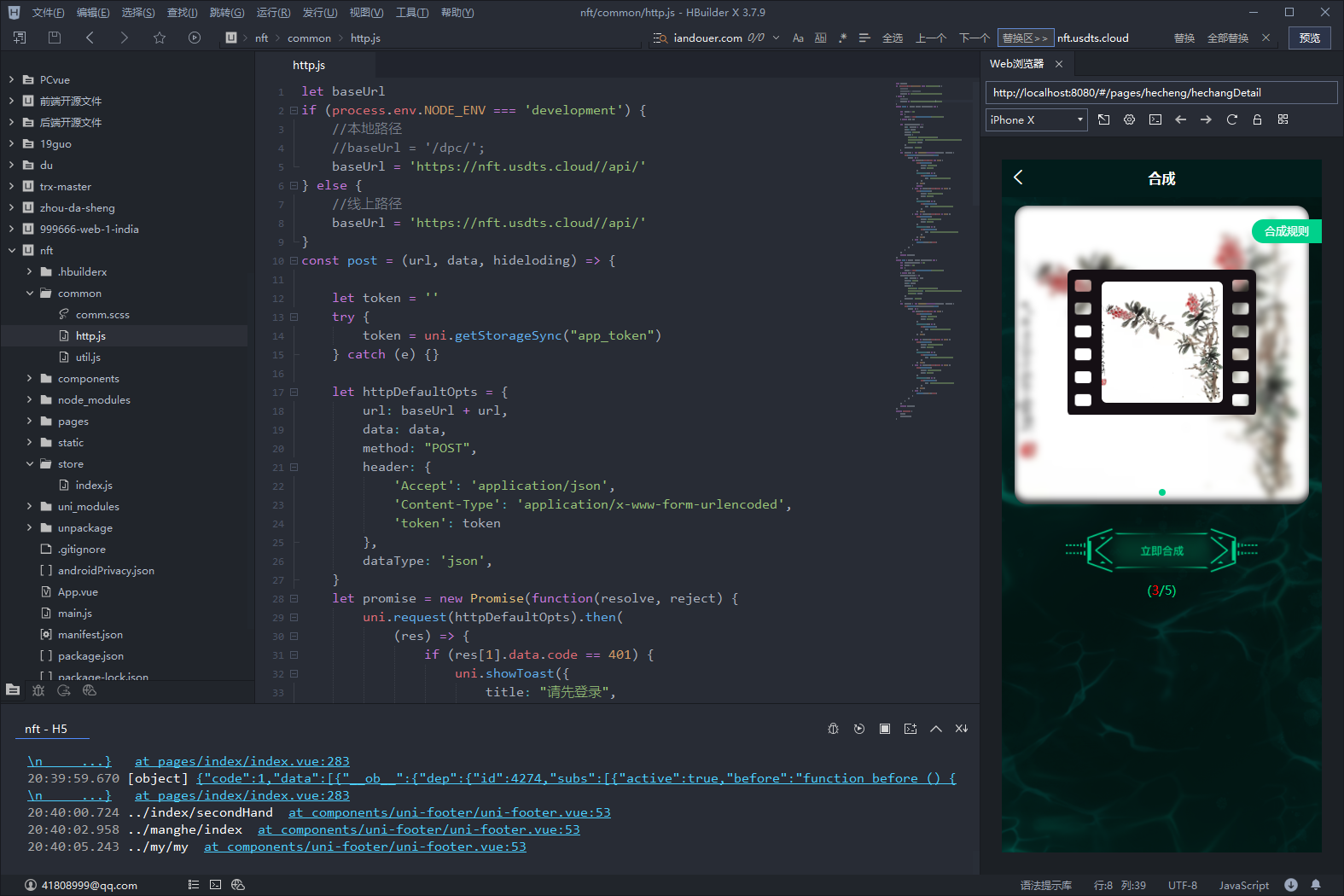Open the iPhone X device dropdown

click(x=1037, y=119)
